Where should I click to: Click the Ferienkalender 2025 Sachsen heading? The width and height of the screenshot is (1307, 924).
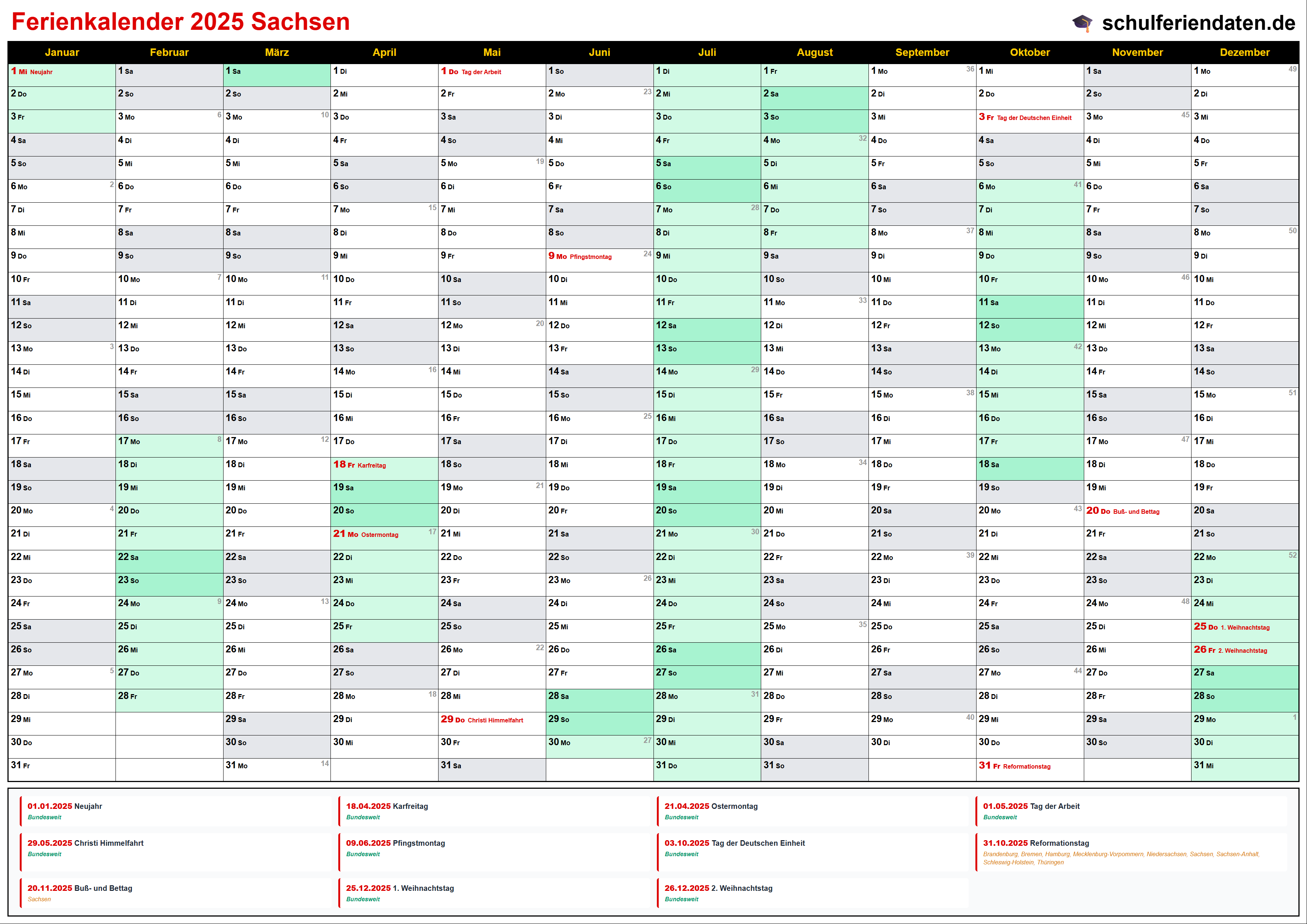[x=180, y=22]
